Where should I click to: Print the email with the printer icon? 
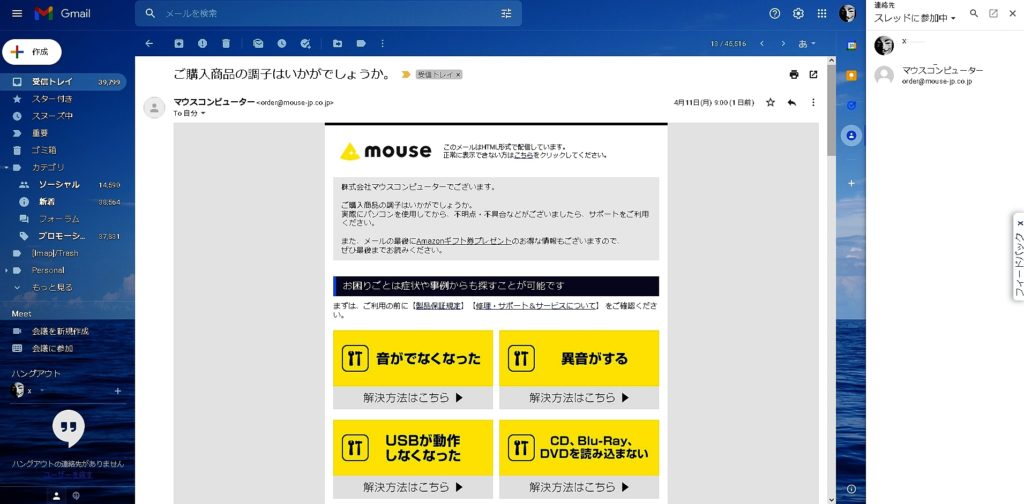794,75
